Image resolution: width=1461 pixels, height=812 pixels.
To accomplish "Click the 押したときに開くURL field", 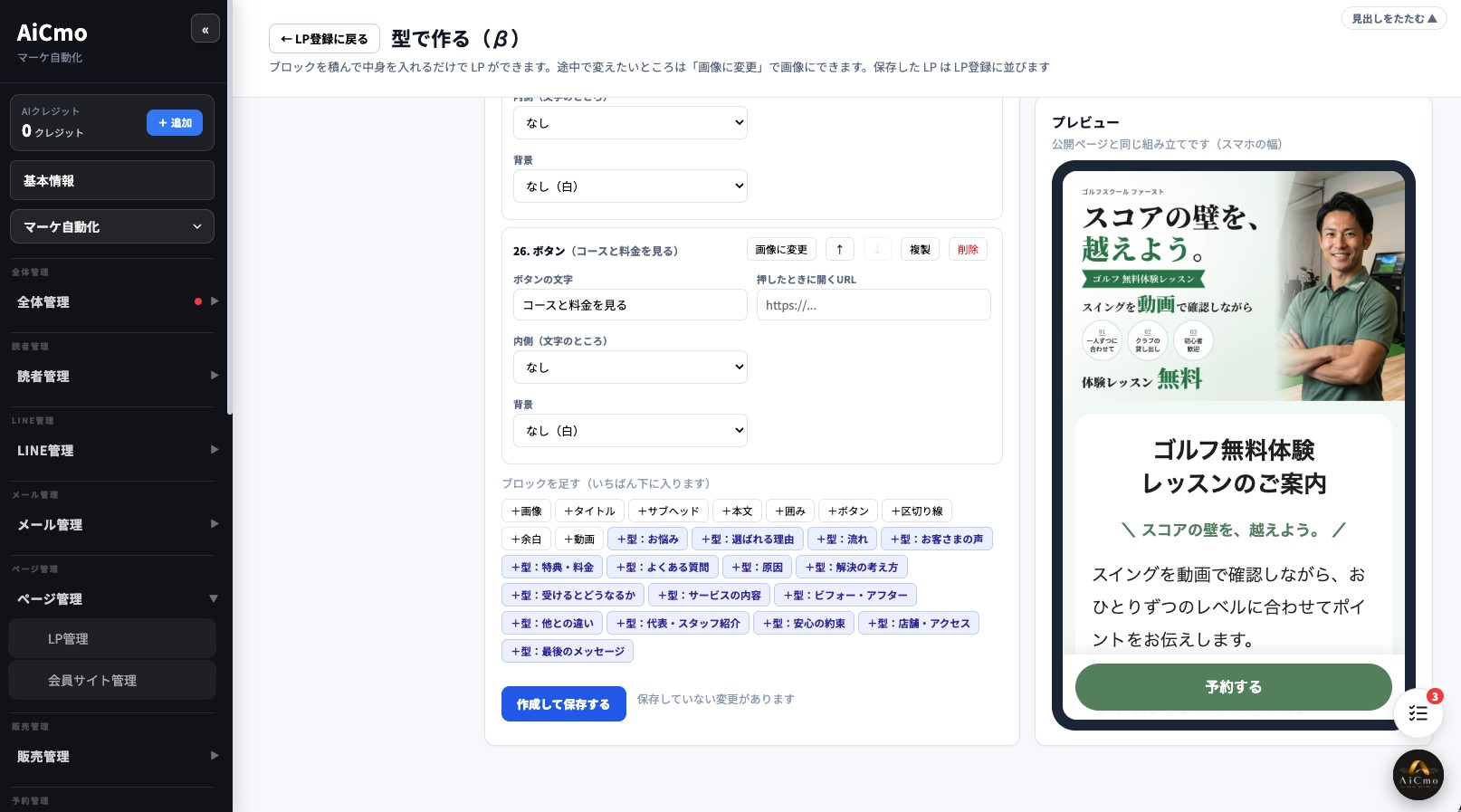I will [x=874, y=305].
